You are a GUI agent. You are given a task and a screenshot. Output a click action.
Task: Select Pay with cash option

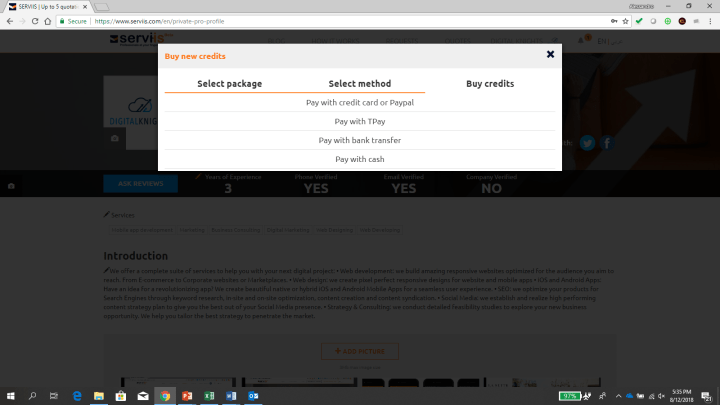point(359,159)
